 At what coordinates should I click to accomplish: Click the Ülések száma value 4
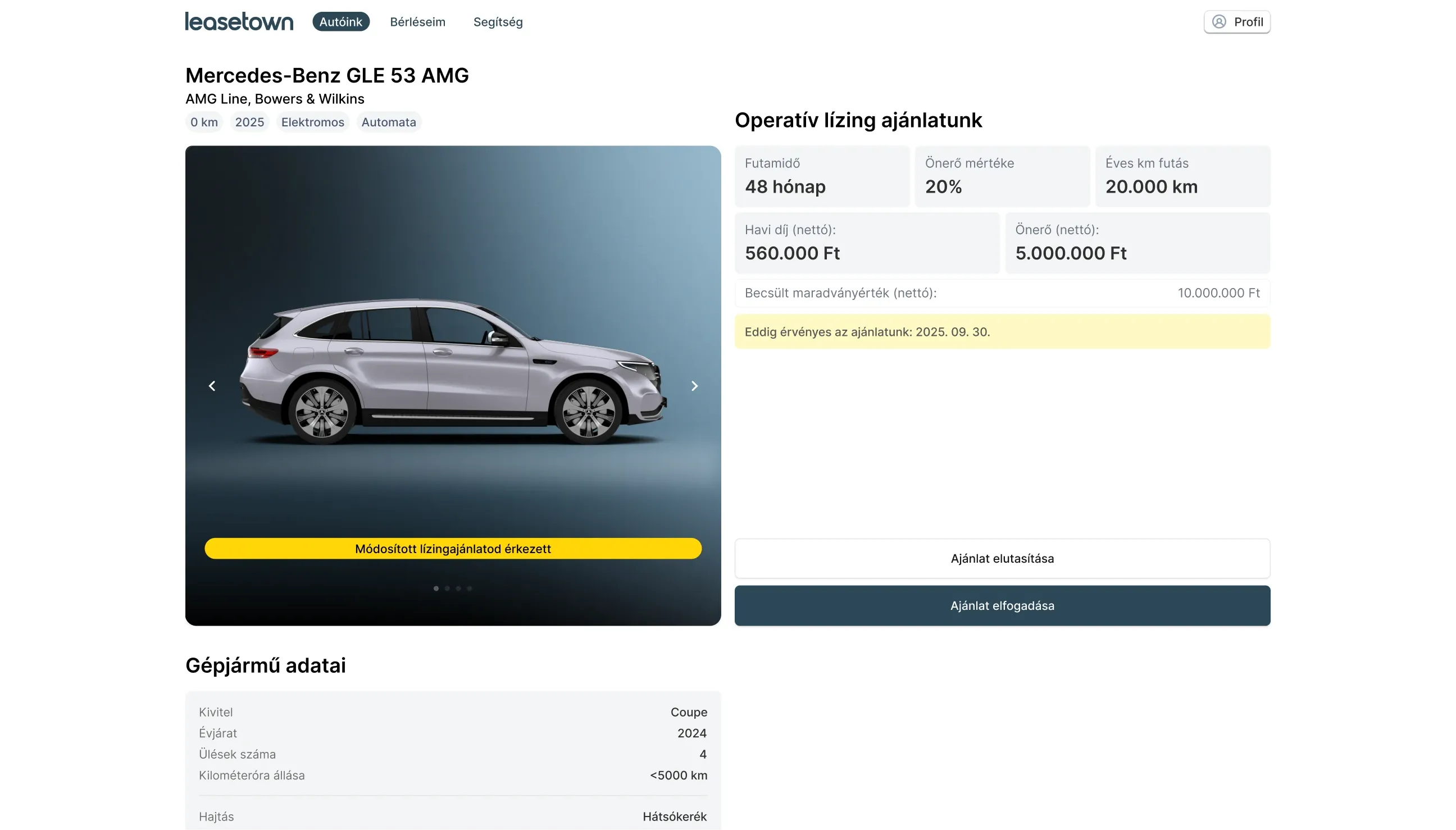tap(702, 754)
